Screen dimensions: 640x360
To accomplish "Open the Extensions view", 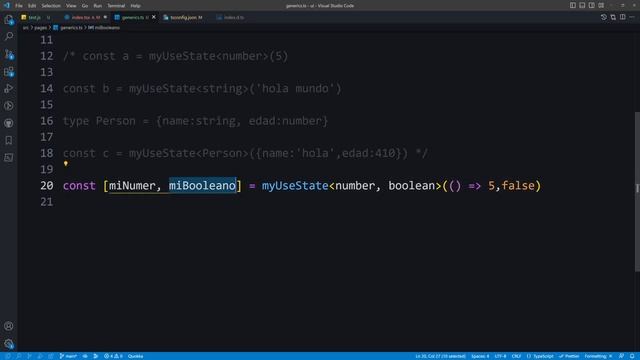I will pyautogui.click(x=9, y=72).
